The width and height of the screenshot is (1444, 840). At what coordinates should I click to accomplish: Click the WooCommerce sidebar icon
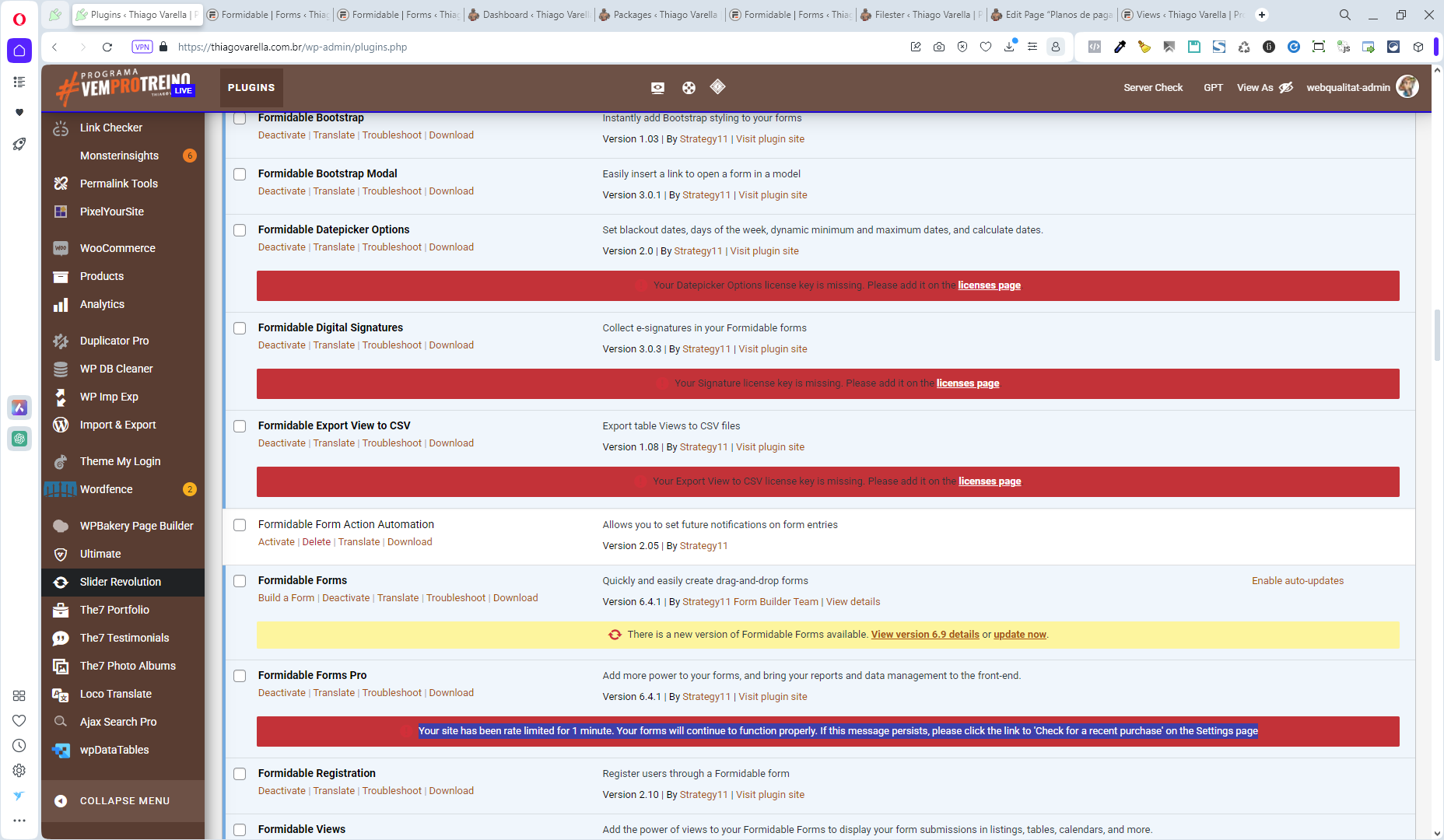coord(61,248)
